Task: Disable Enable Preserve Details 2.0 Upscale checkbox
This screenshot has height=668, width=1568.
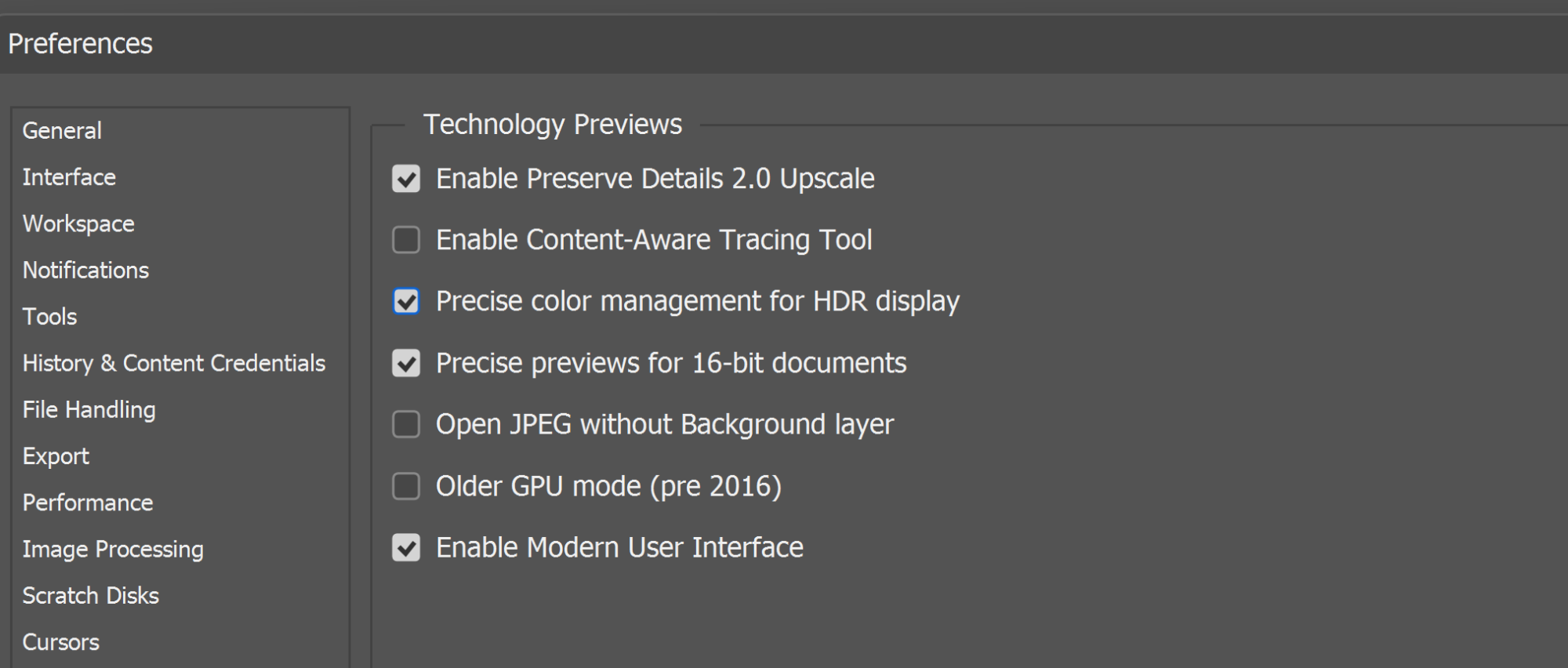Action: 406,179
